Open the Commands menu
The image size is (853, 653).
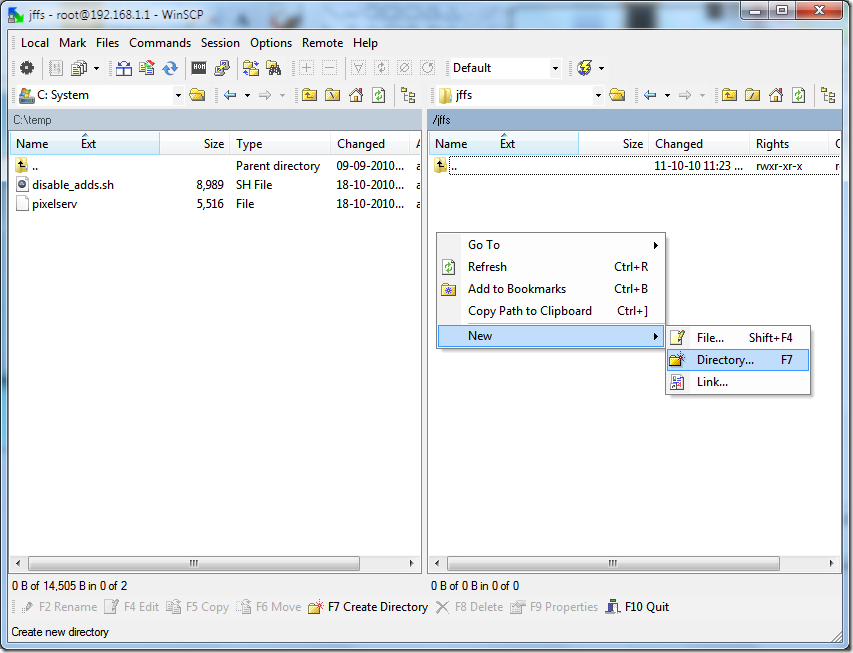[x=159, y=43]
